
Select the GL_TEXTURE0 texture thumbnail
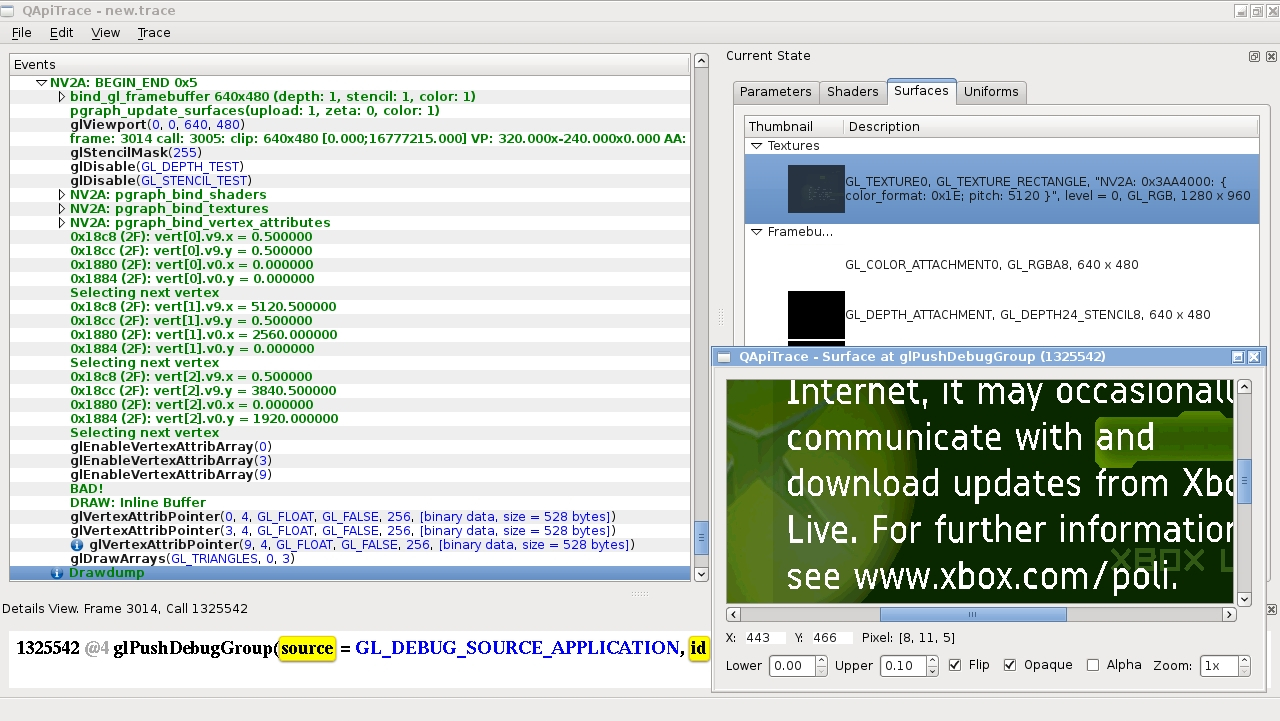point(816,189)
